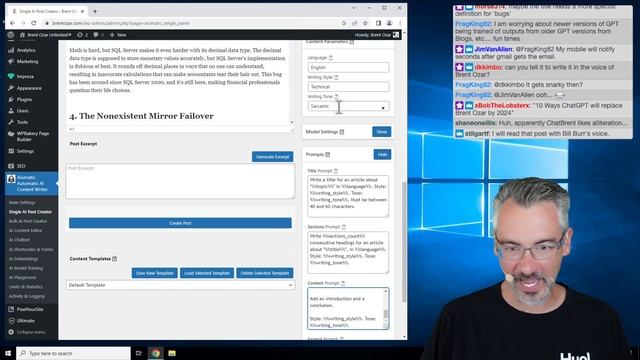Bookmark page with the star icon
Screen dimensions: 640x360
(x=365, y=23)
